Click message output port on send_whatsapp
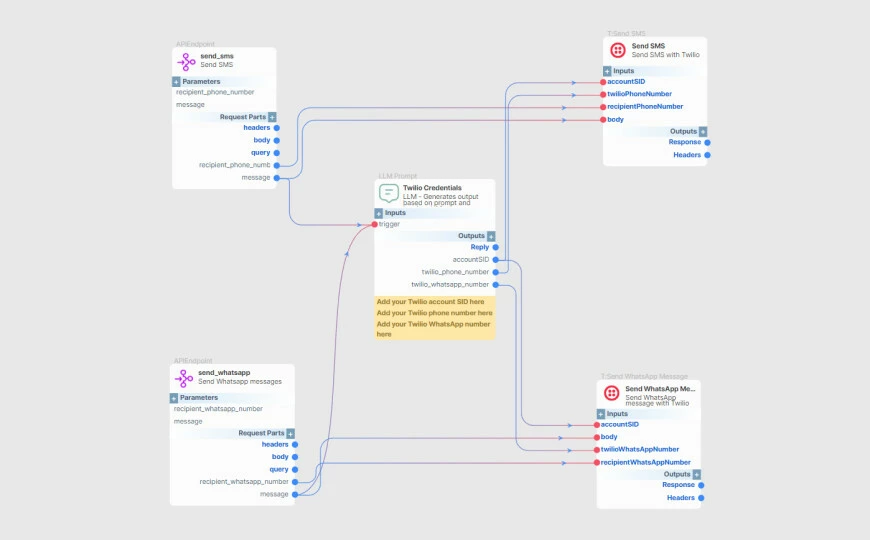Image resolution: width=870 pixels, height=540 pixels. pos(295,494)
